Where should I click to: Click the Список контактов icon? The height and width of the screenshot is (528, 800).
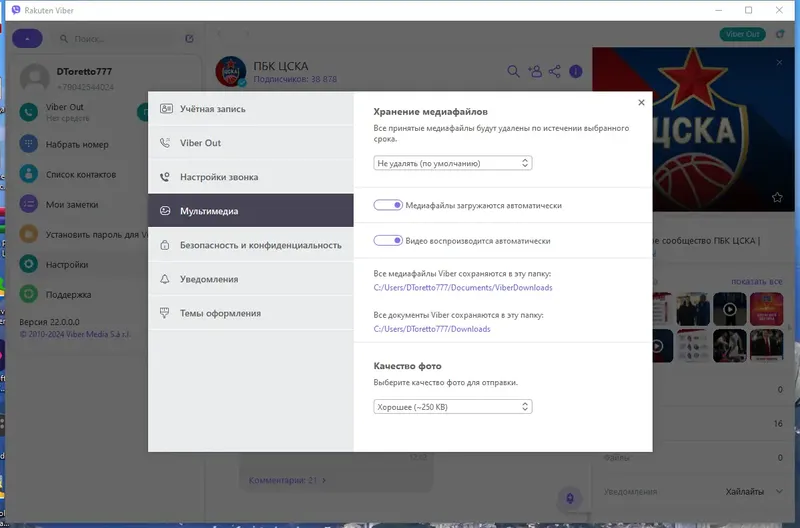(x=29, y=174)
